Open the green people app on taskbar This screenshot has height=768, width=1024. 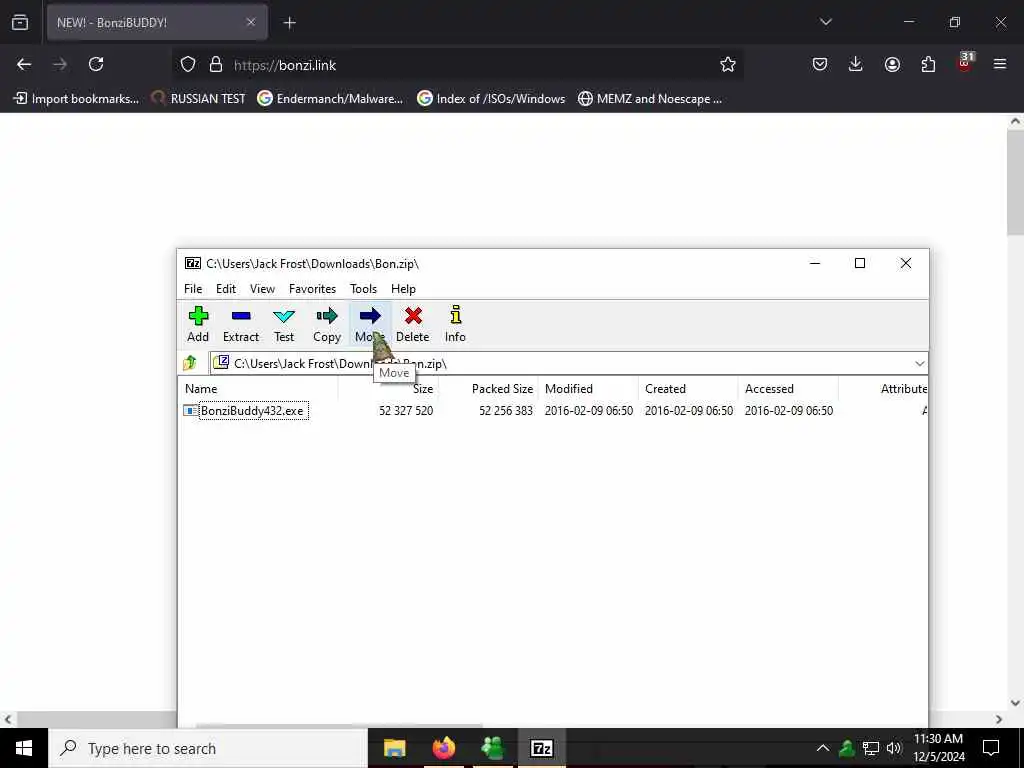(492, 748)
